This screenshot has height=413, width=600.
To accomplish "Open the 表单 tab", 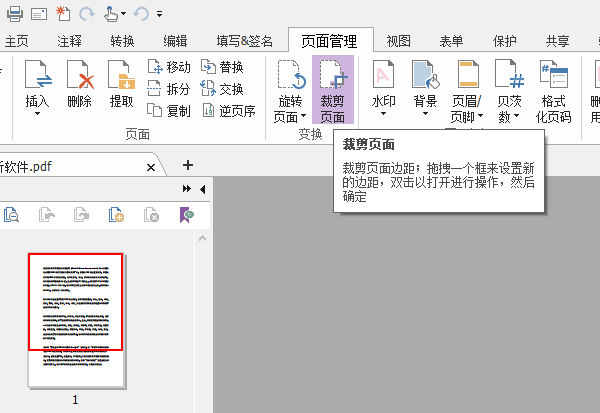I will 451,41.
